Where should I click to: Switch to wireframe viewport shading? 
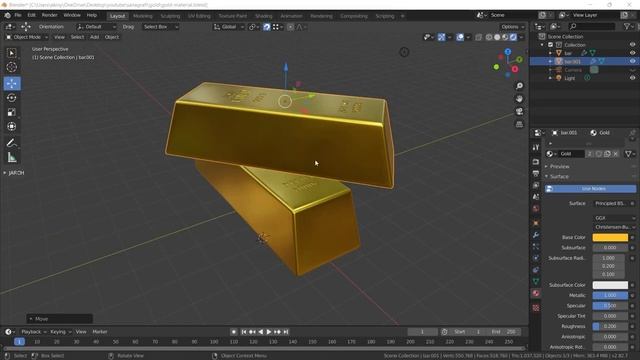click(x=489, y=37)
